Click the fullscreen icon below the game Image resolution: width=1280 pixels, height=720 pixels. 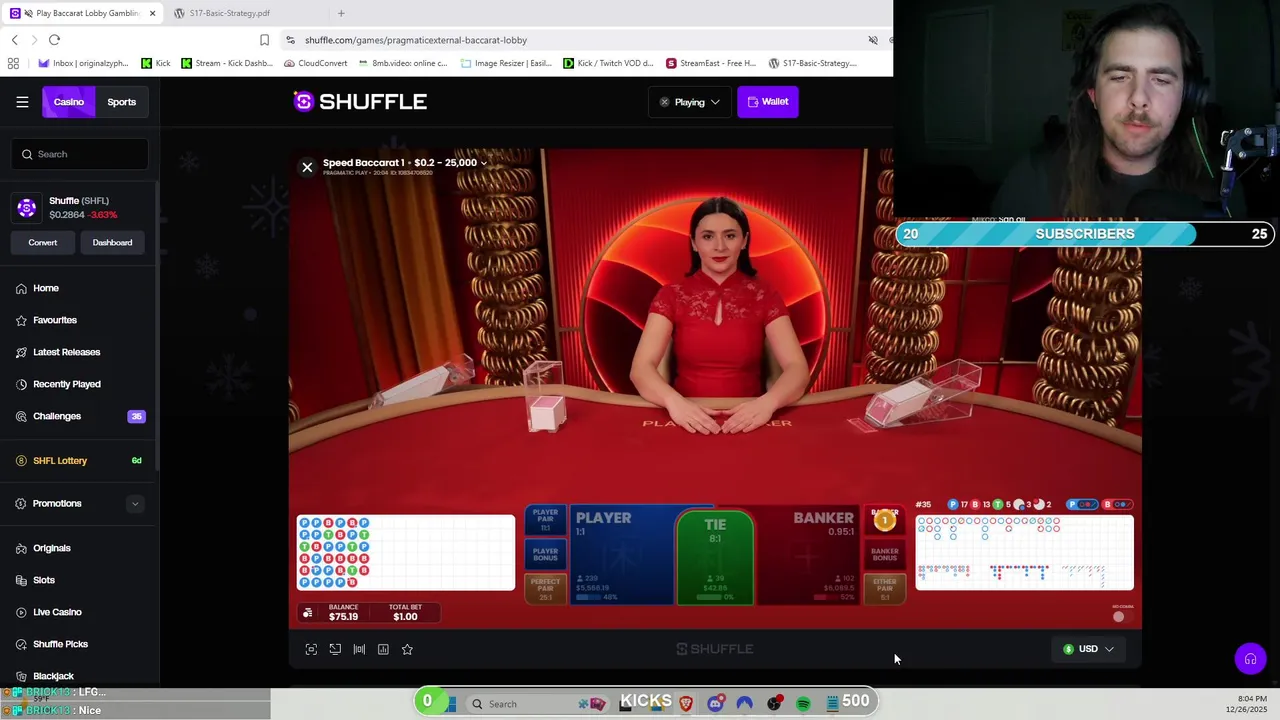[311, 649]
